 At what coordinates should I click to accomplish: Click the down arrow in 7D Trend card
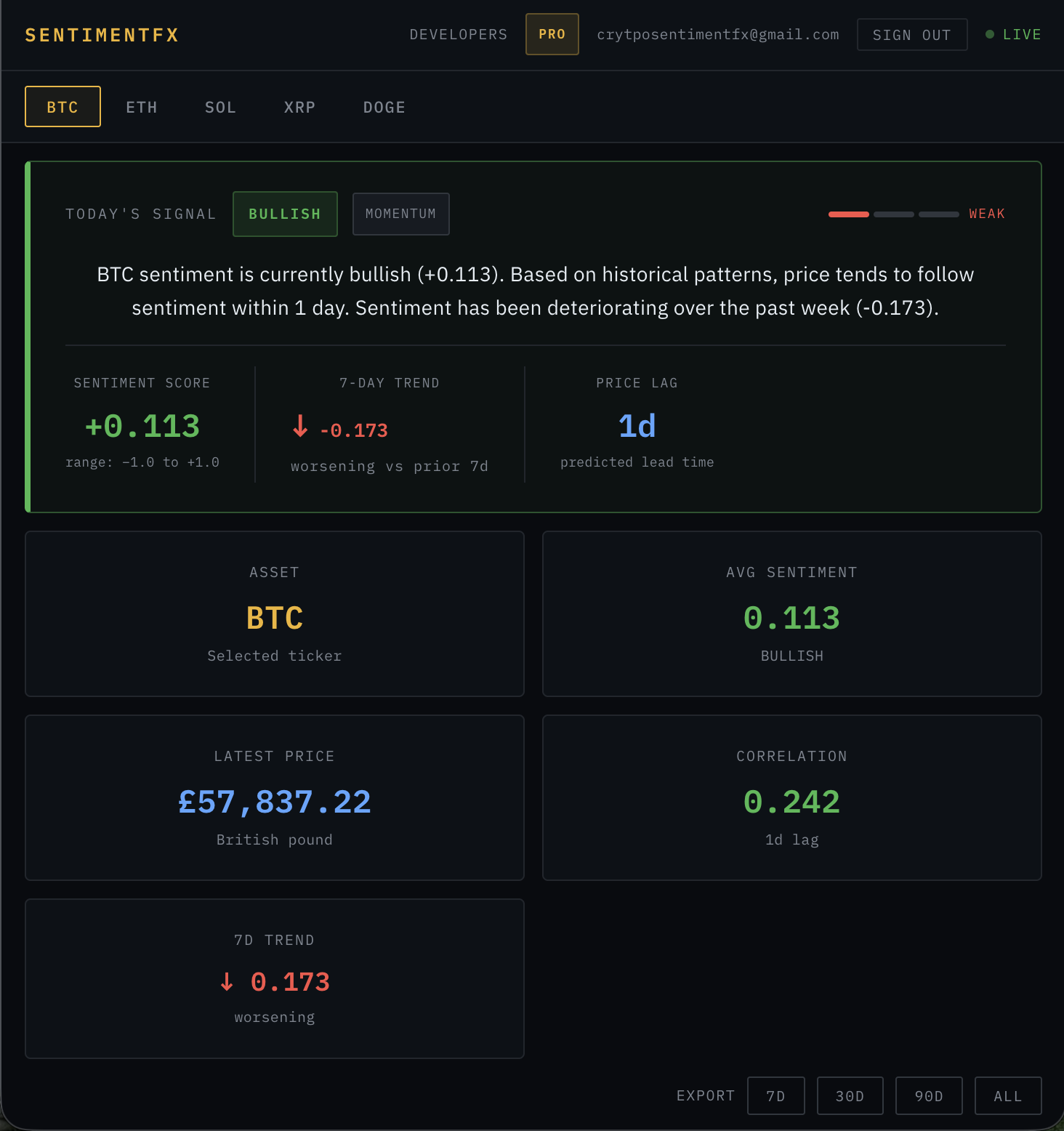tap(227, 982)
